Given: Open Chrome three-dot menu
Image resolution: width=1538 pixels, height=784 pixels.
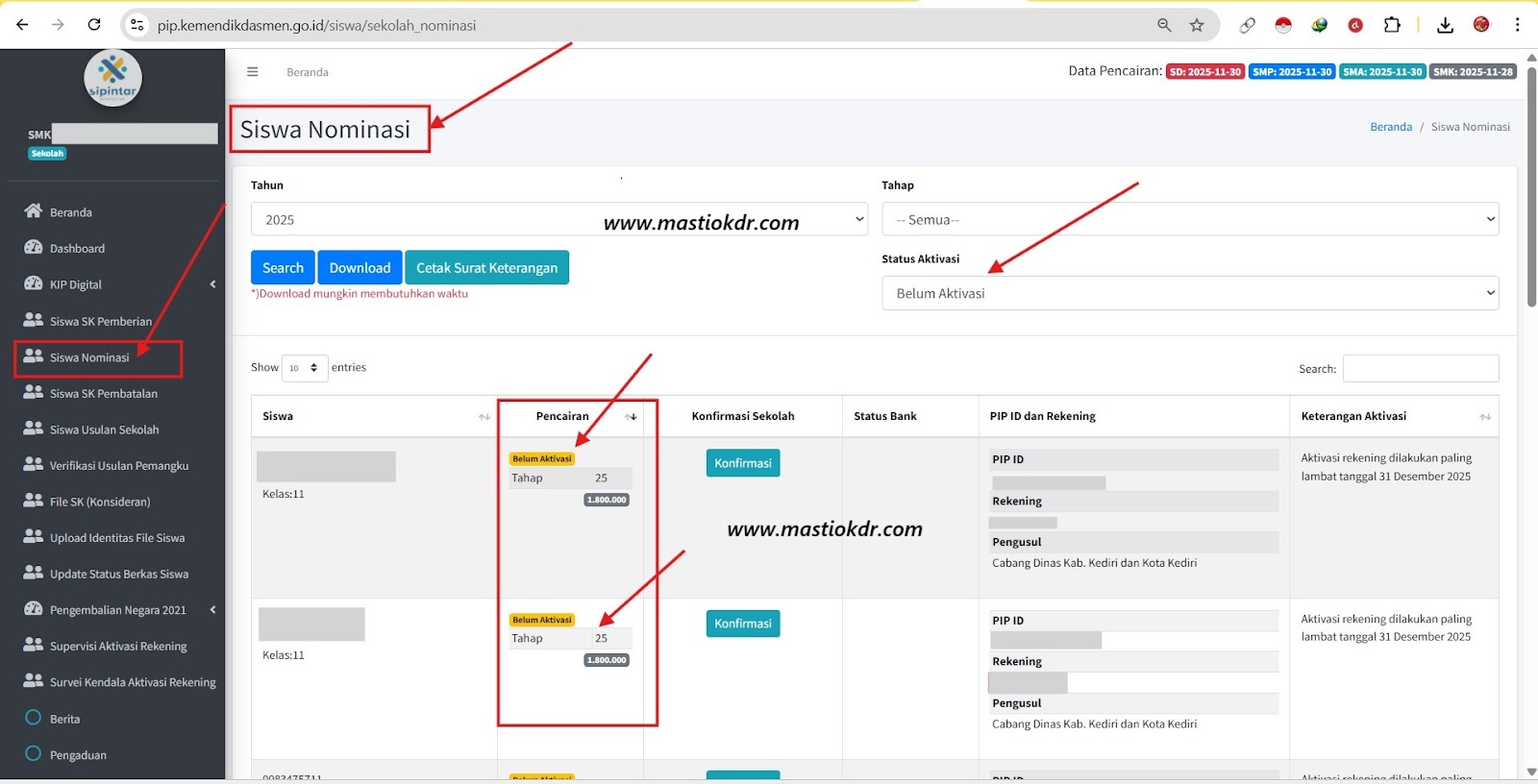Looking at the screenshot, I should pos(1518,25).
